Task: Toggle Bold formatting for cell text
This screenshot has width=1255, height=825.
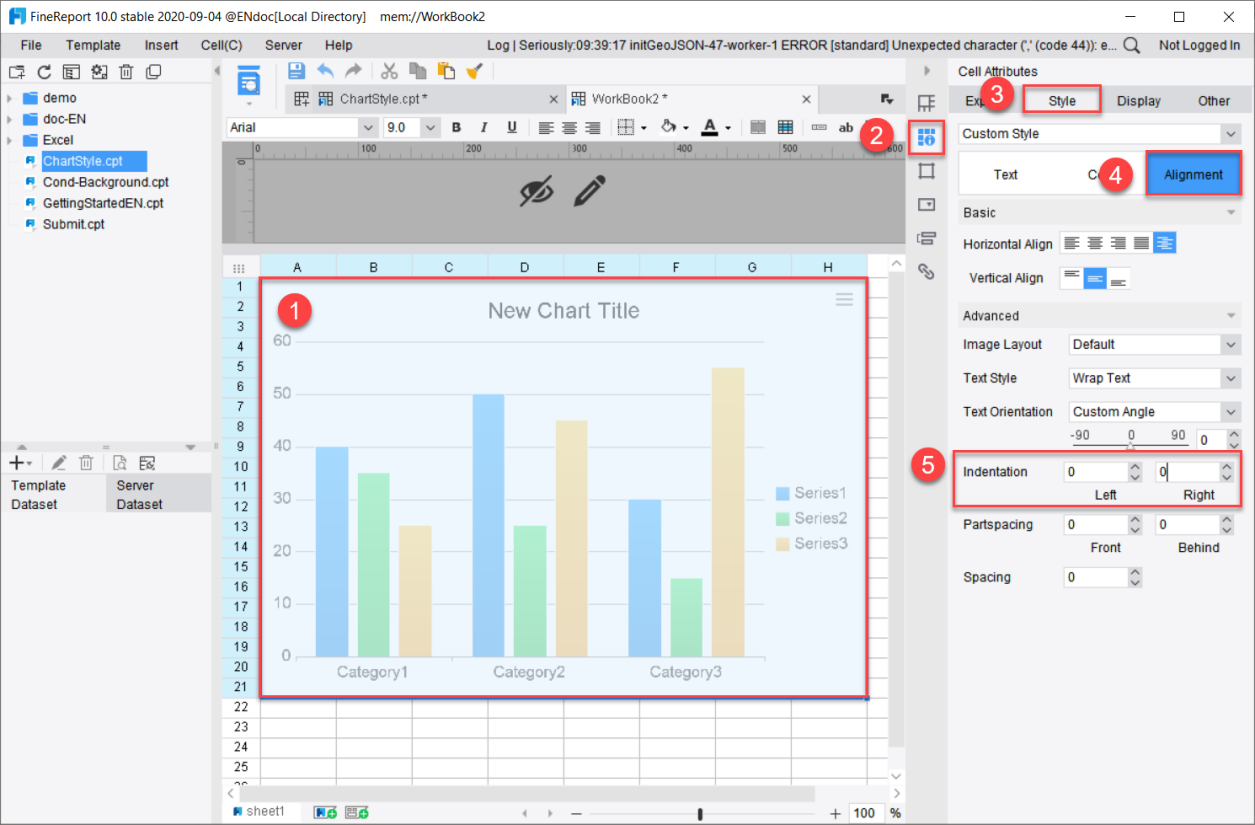Action: point(456,126)
